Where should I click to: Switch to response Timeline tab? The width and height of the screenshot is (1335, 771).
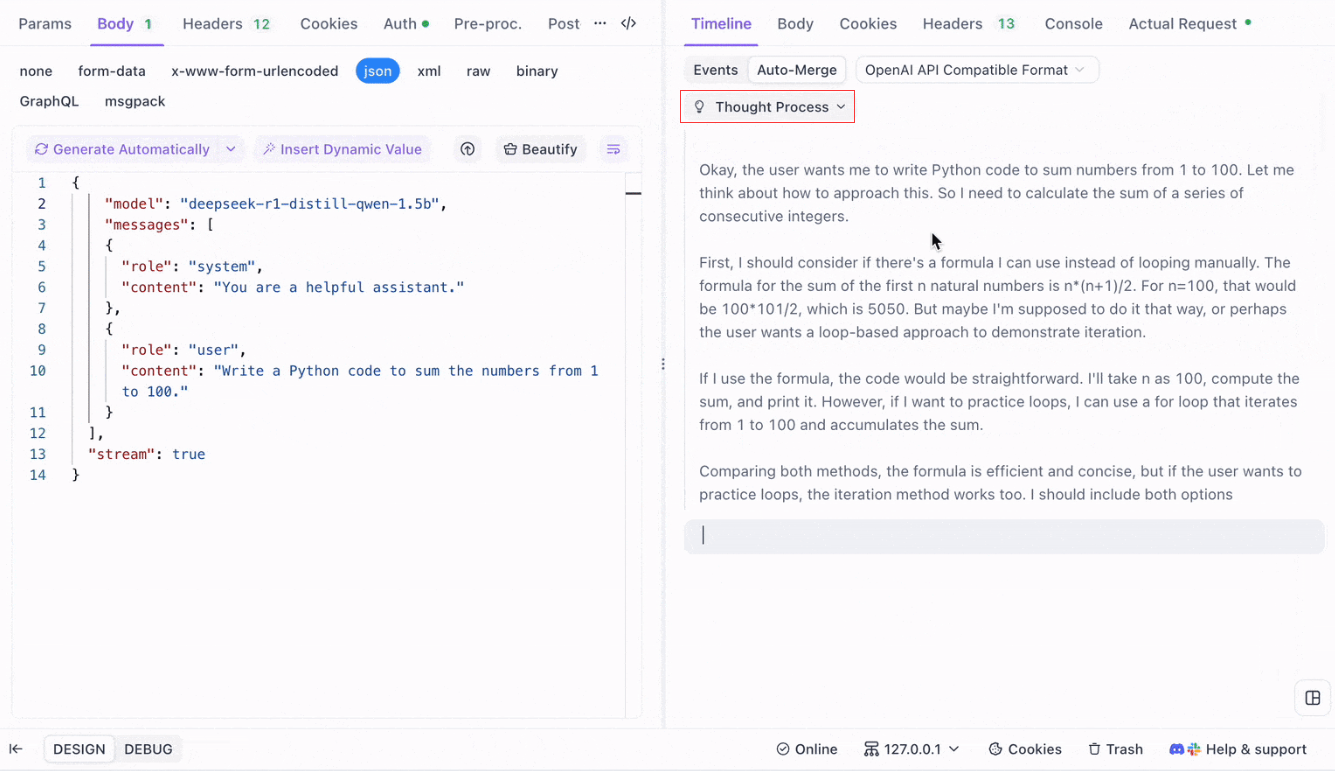click(x=721, y=23)
